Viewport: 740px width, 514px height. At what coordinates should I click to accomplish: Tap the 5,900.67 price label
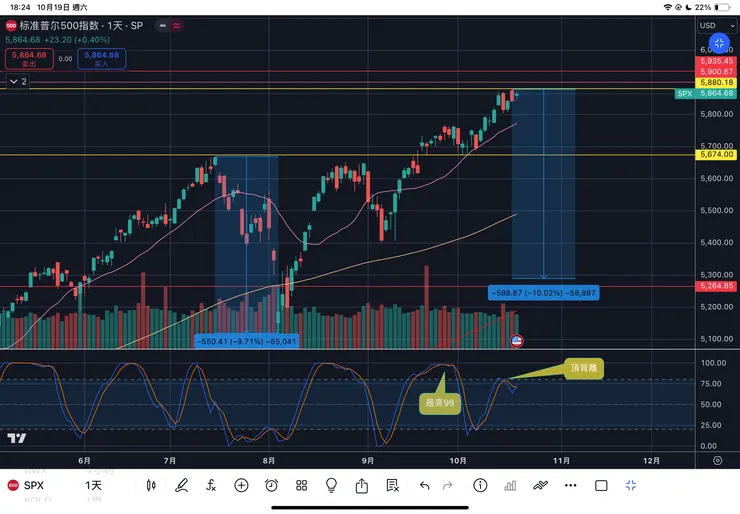click(x=716, y=72)
